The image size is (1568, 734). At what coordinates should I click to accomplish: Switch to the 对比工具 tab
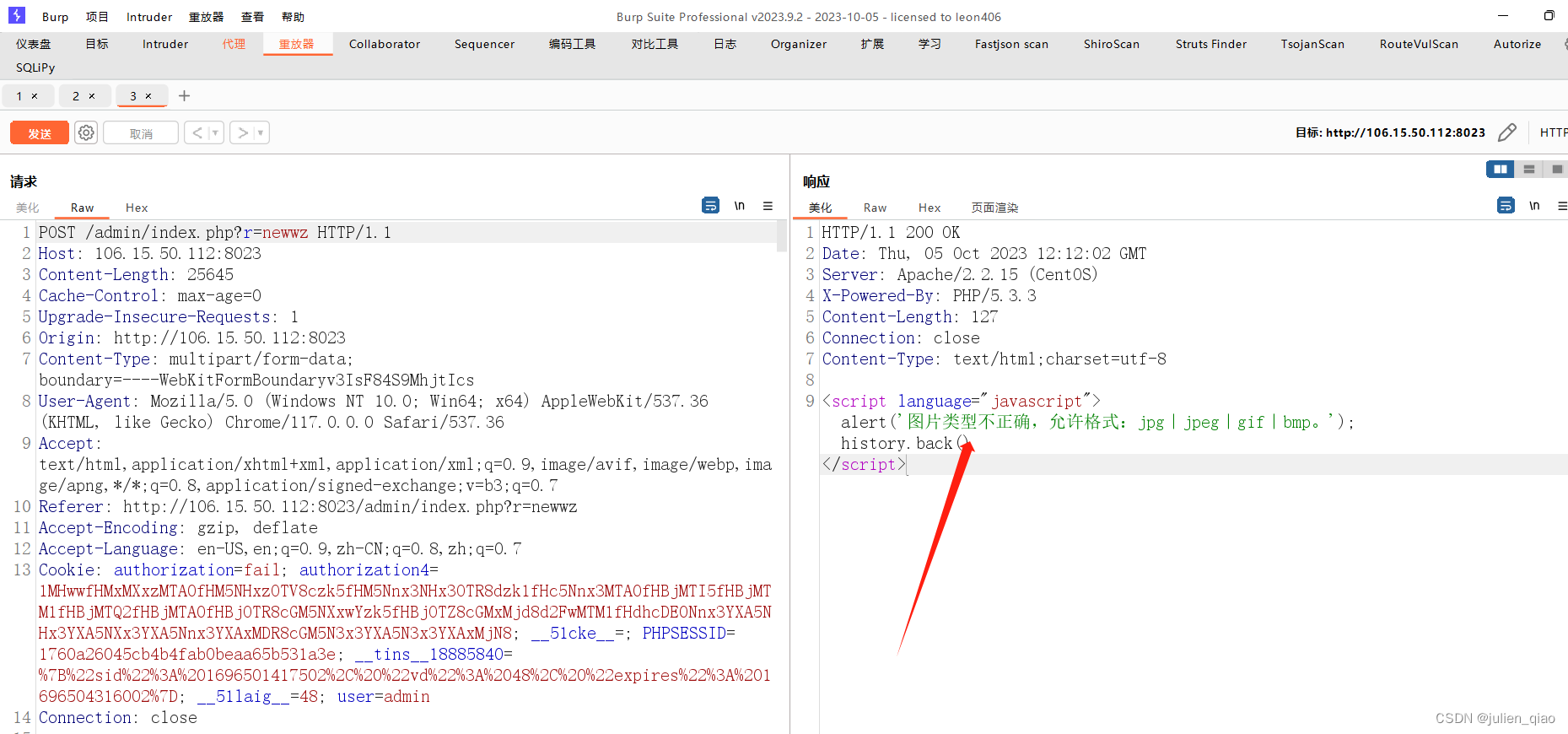click(655, 44)
